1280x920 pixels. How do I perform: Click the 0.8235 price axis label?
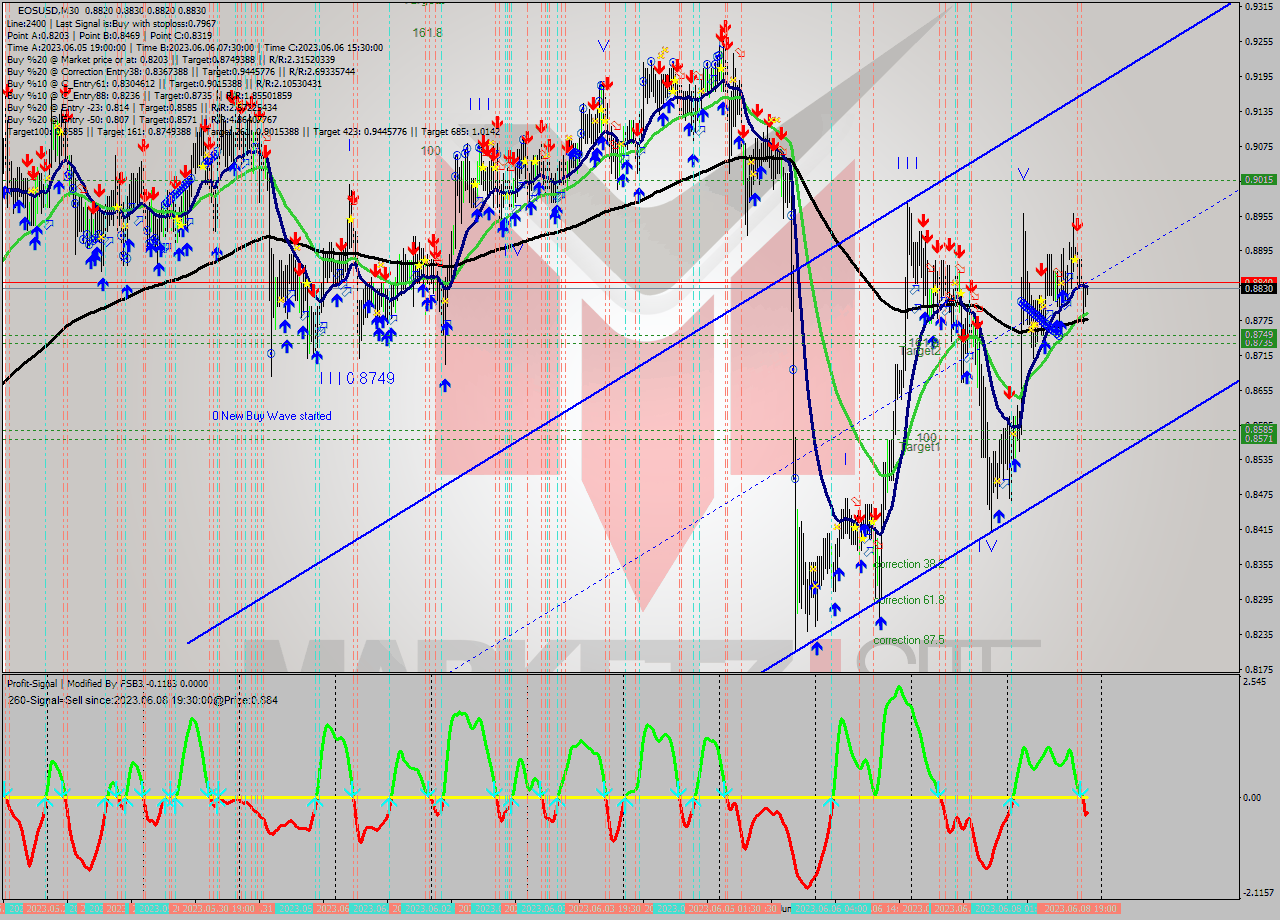coord(1258,635)
